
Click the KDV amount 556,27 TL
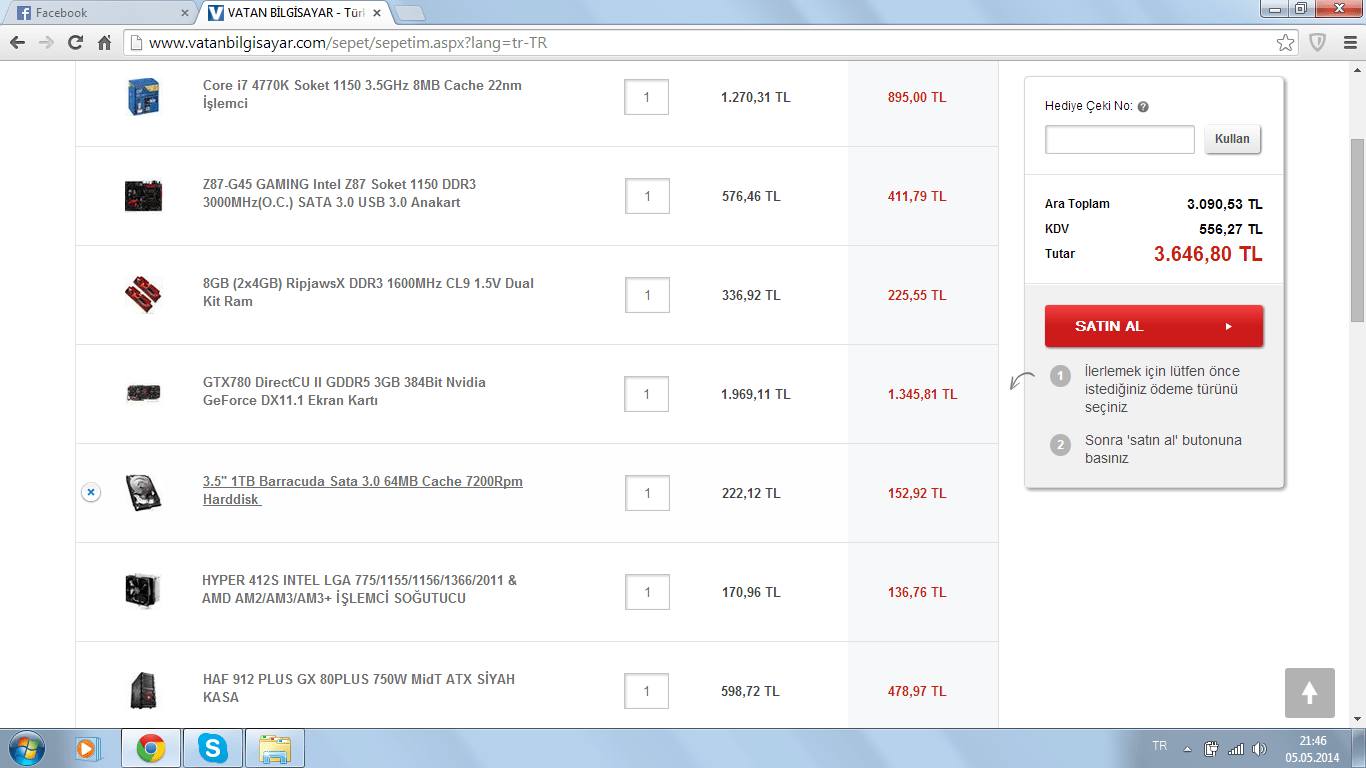(1231, 229)
